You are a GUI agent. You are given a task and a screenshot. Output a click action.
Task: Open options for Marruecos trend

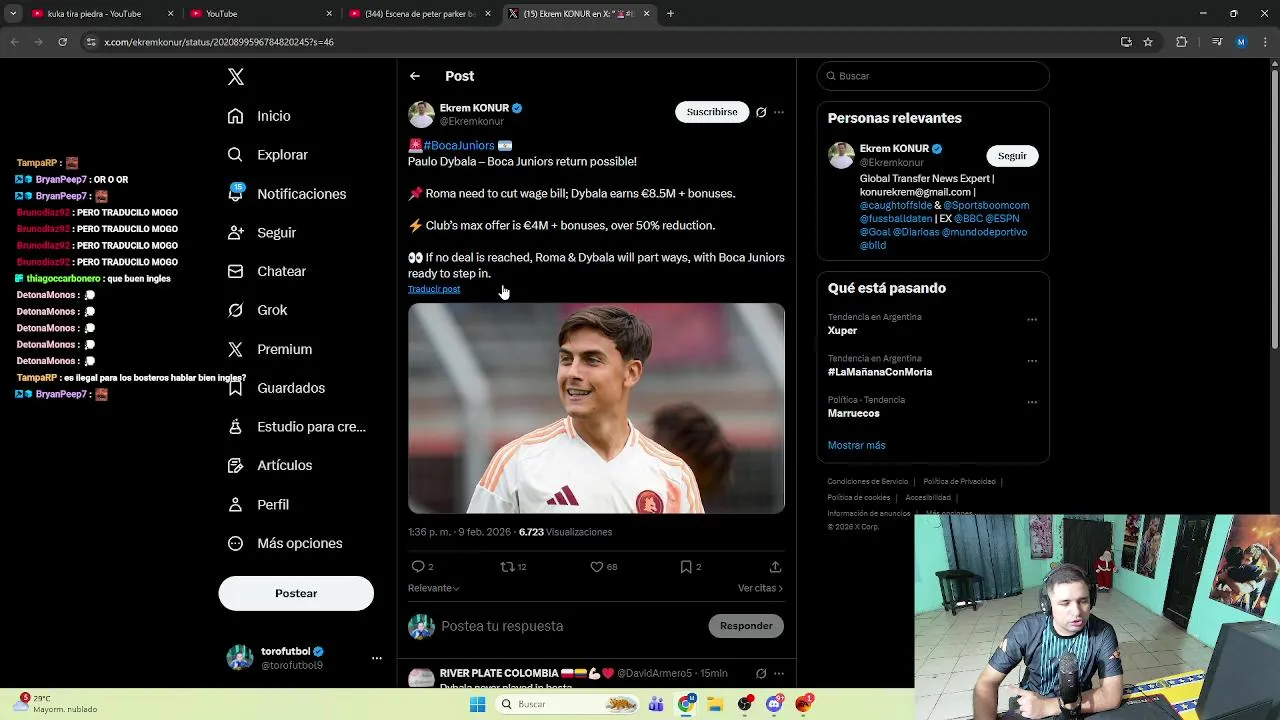pyautogui.click(x=1032, y=403)
